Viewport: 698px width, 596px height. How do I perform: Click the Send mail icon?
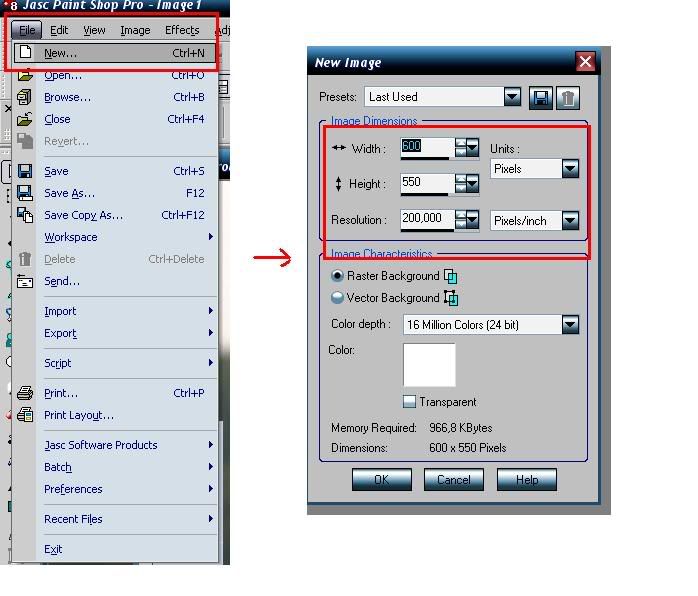pos(25,281)
